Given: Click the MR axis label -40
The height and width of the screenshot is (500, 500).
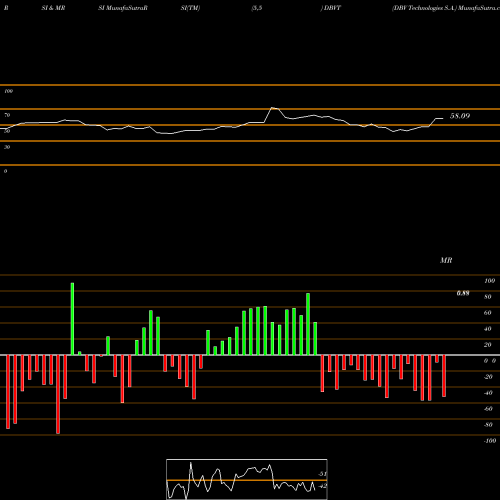Looking at the screenshot, I should click(488, 393).
